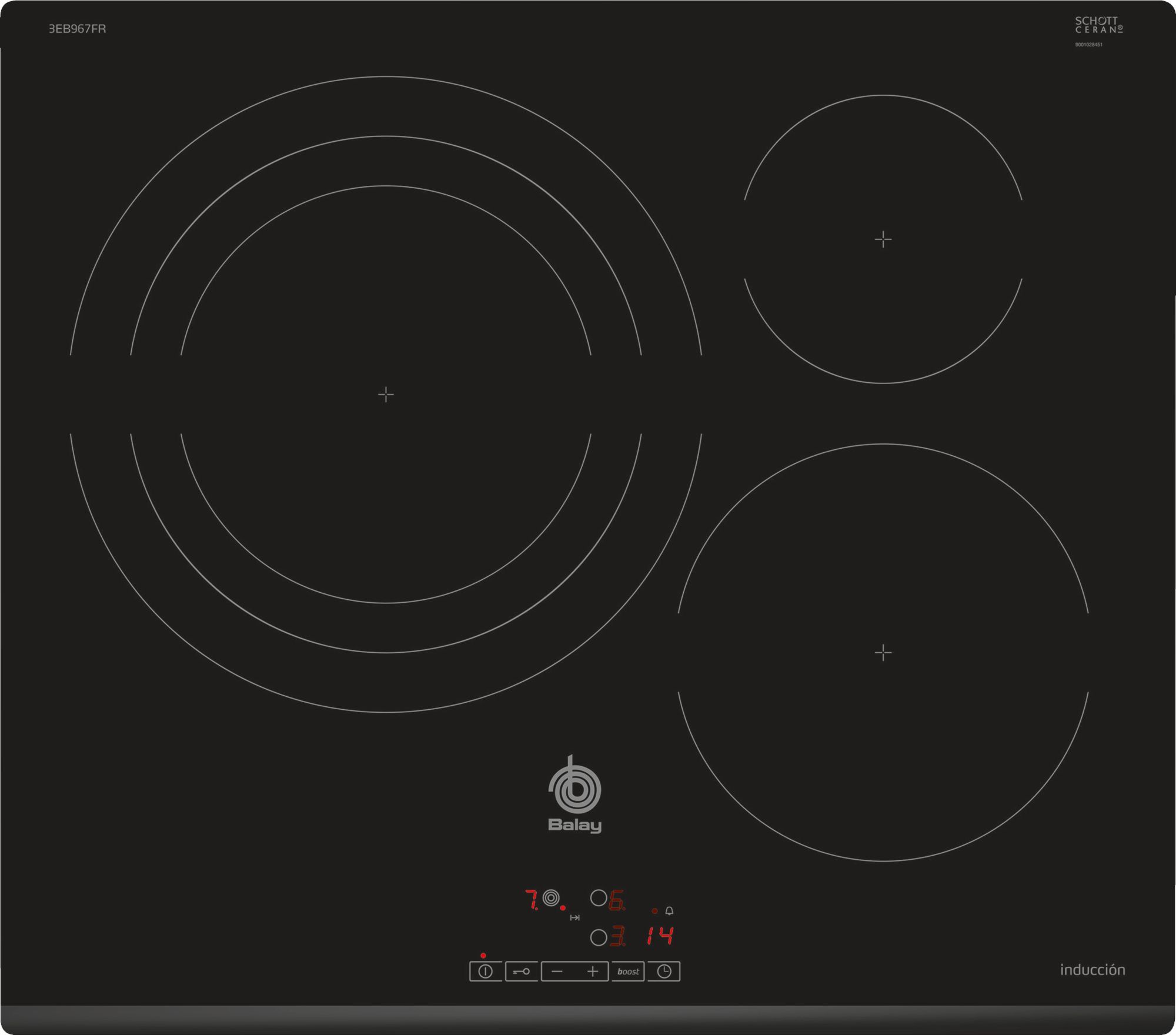Tap the timer display showing 14
The image size is (1176, 1035).
[x=660, y=935]
